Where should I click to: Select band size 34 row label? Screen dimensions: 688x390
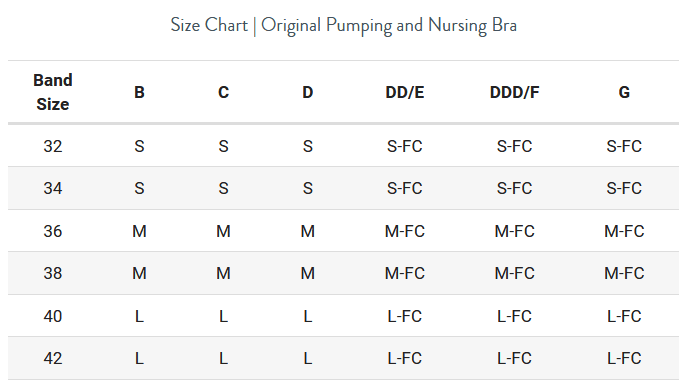pyautogui.click(x=53, y=188)
